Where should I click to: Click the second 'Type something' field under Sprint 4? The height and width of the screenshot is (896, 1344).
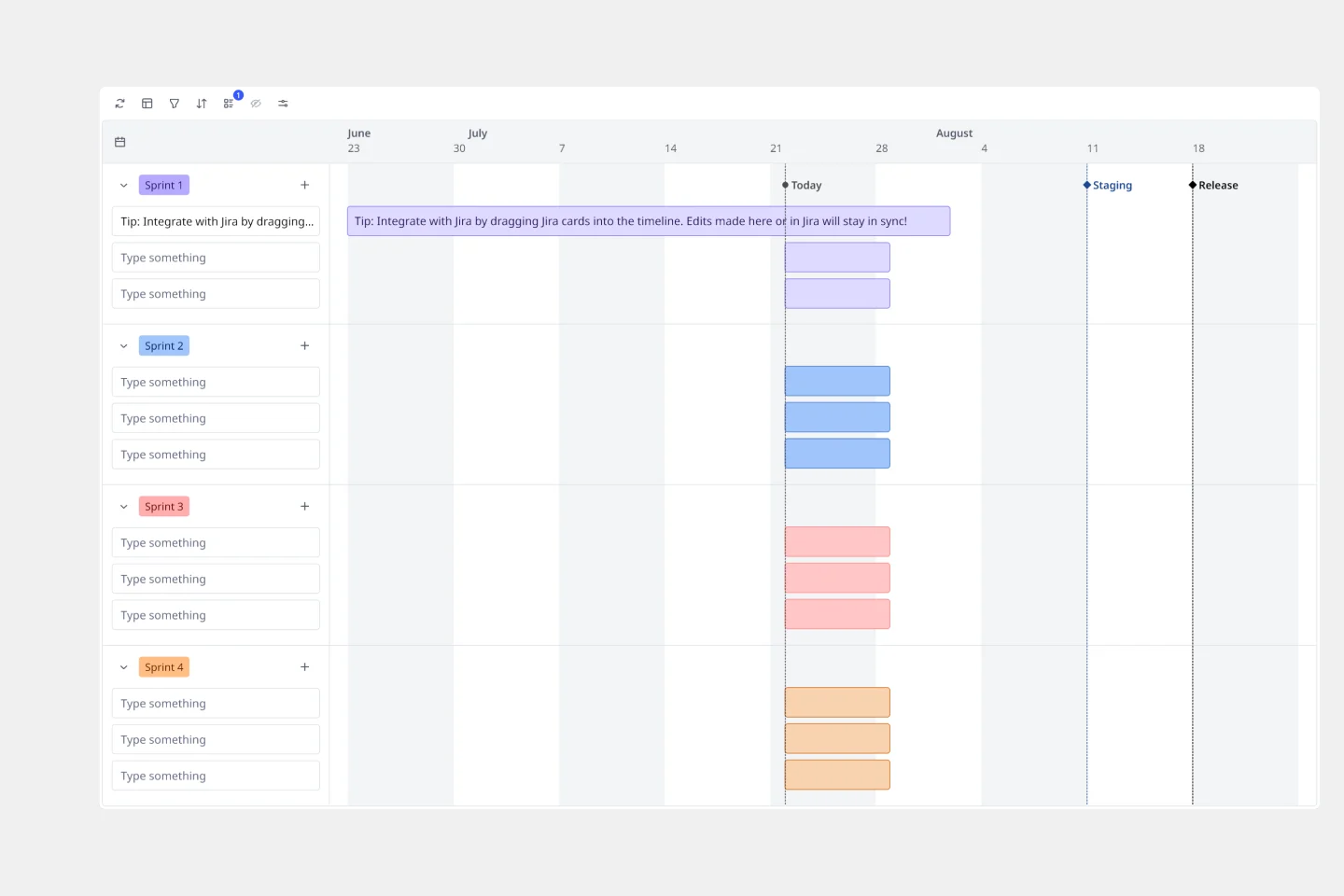point(216,739)
